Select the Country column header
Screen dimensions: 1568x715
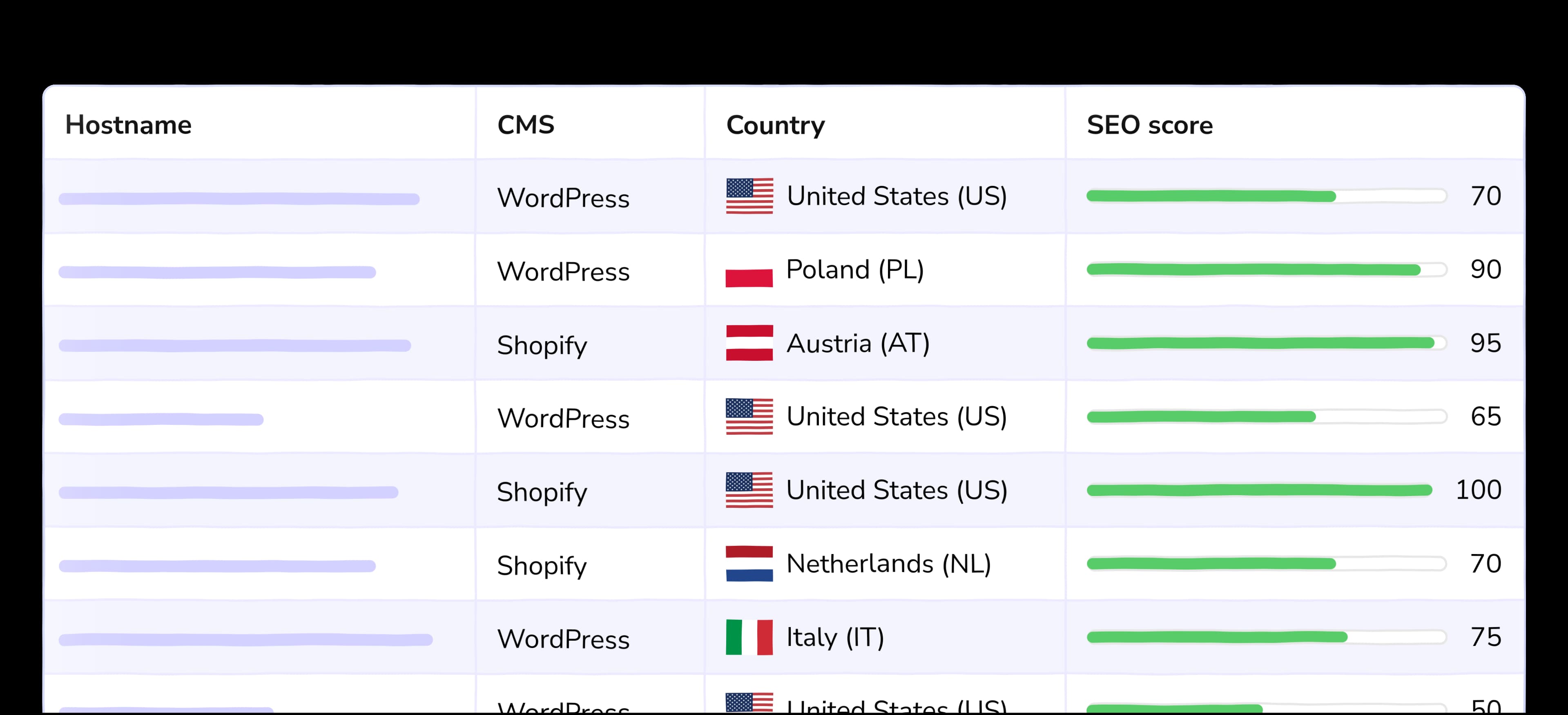coord(775,125)
